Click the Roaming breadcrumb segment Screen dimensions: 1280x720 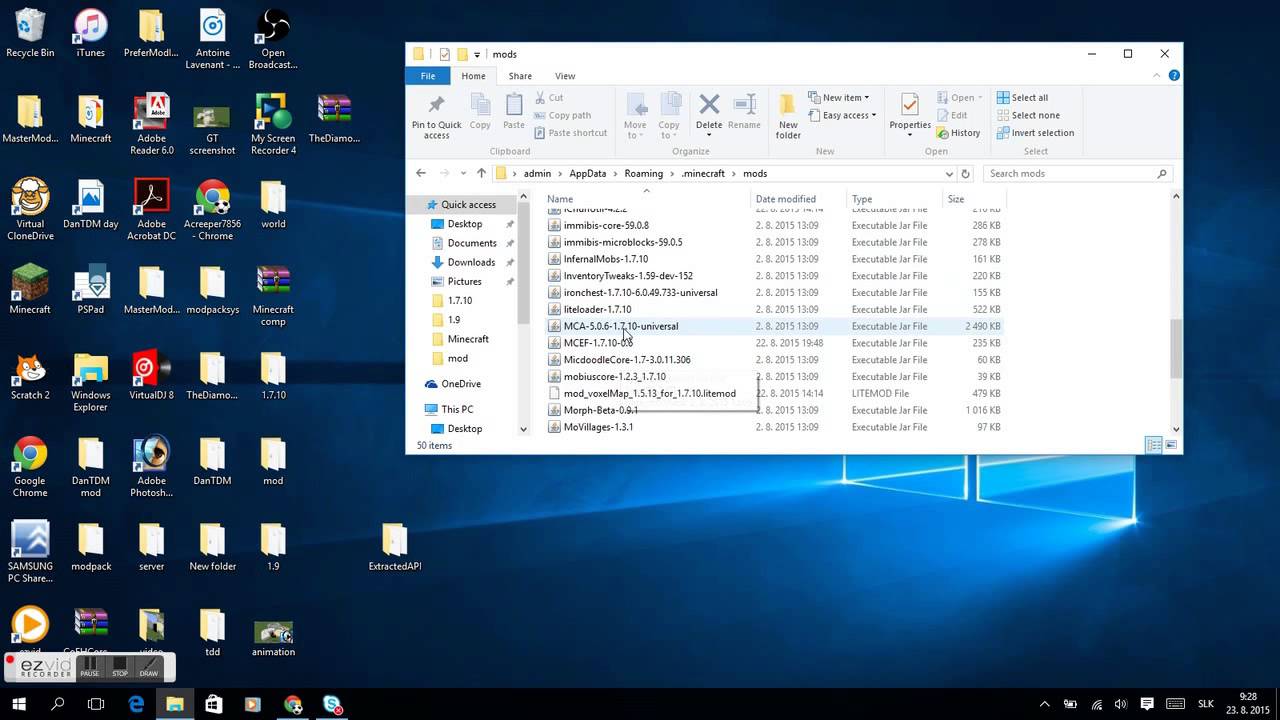pyautogui.click(x=644, y=174)
